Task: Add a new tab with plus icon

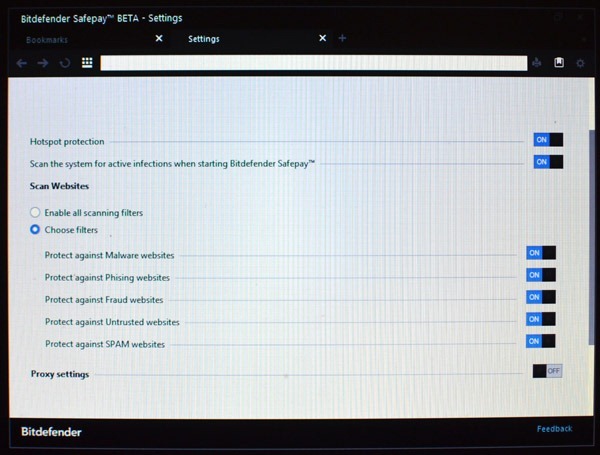Action: tap(342, 38)
